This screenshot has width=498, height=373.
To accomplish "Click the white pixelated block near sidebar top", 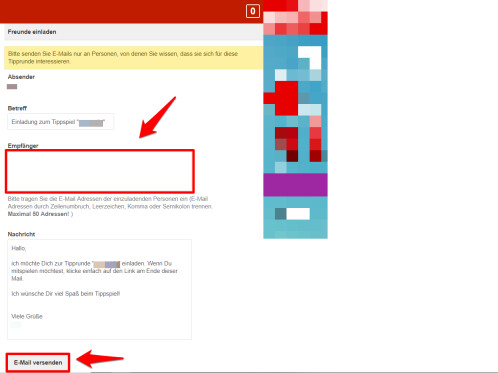I will 310,57.
